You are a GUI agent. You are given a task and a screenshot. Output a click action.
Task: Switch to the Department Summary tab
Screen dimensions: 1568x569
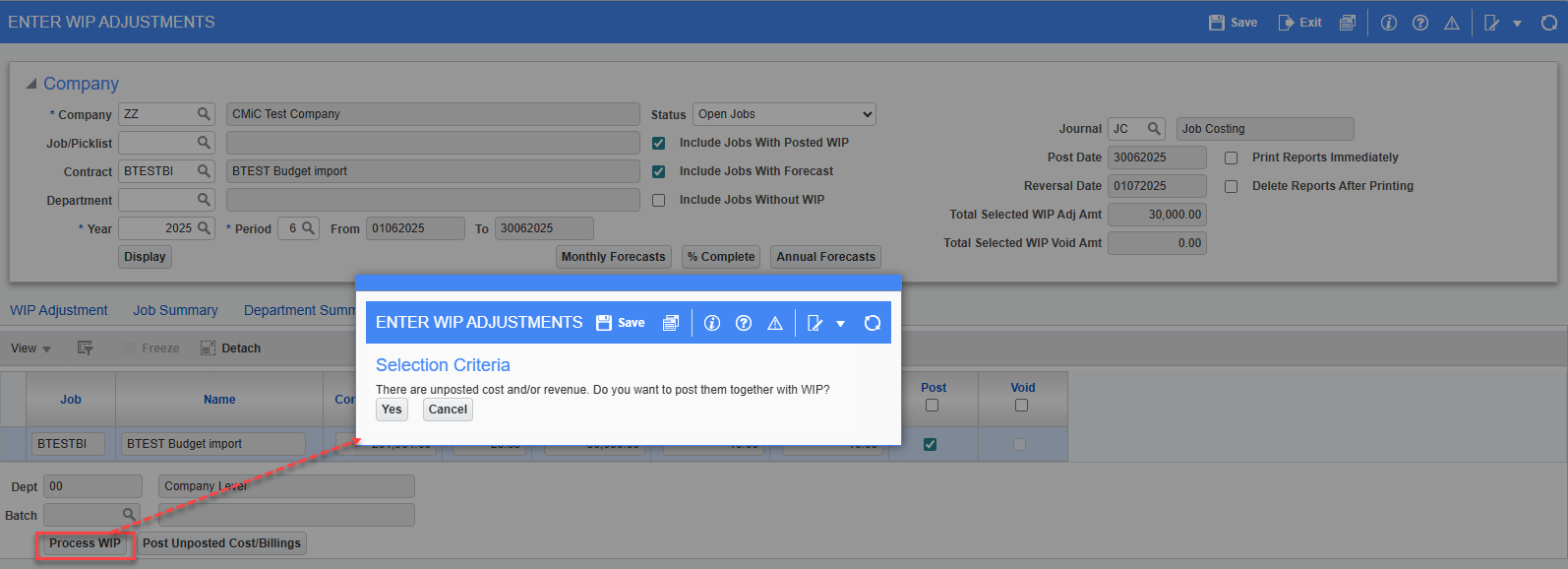[x=299, y=310]
